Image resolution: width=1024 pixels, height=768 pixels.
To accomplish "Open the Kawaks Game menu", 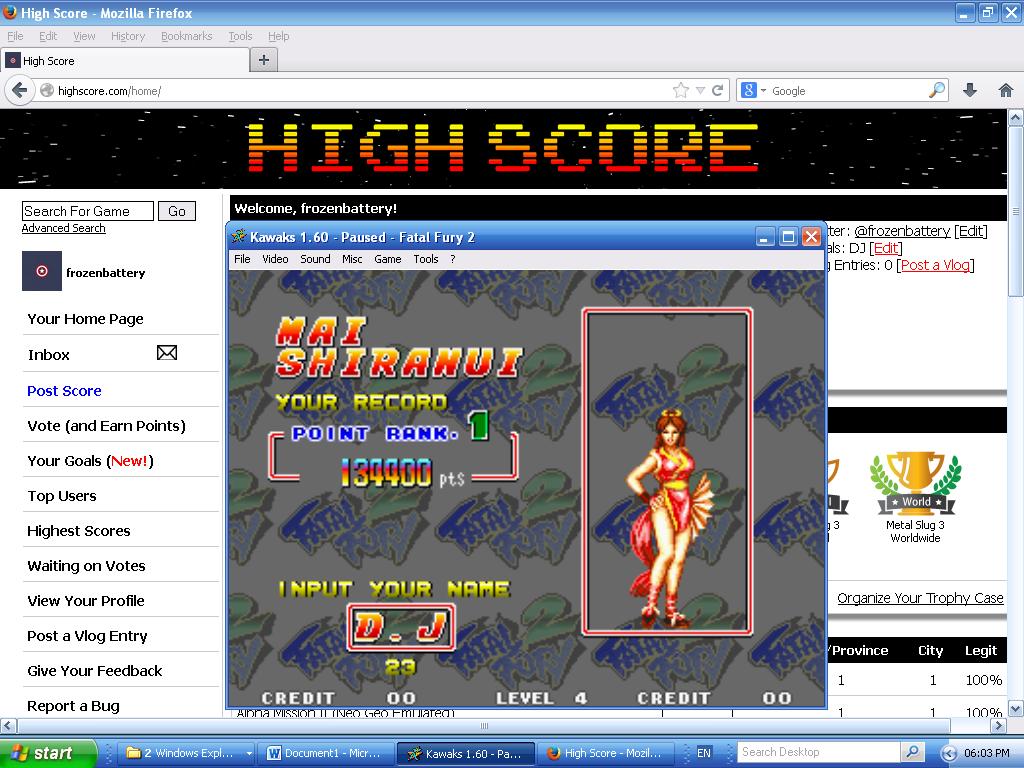I will click(x=388, y=259).
